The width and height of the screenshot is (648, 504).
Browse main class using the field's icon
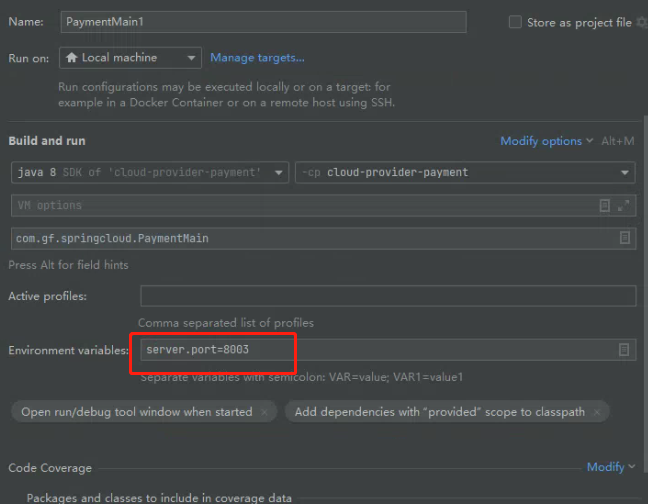[x=624, y=238]
